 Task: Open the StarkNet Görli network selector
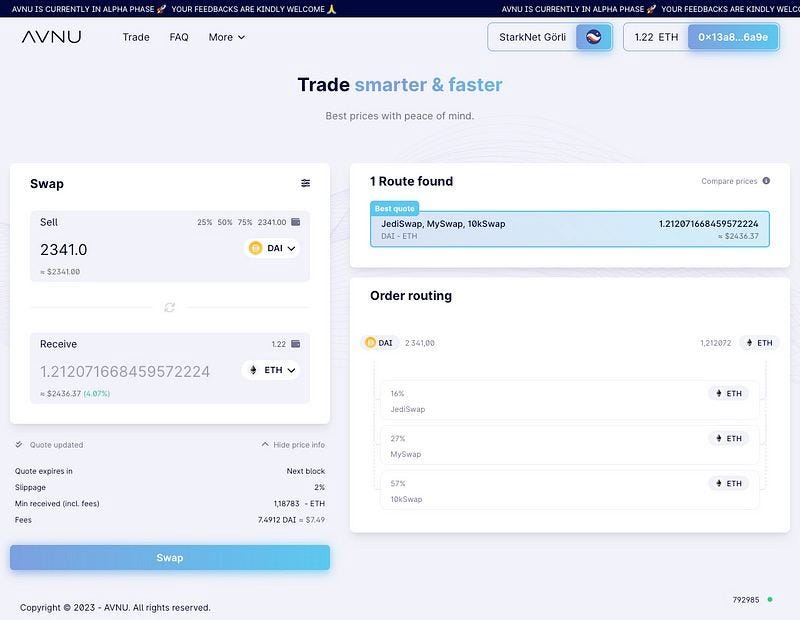coord(550,37)
